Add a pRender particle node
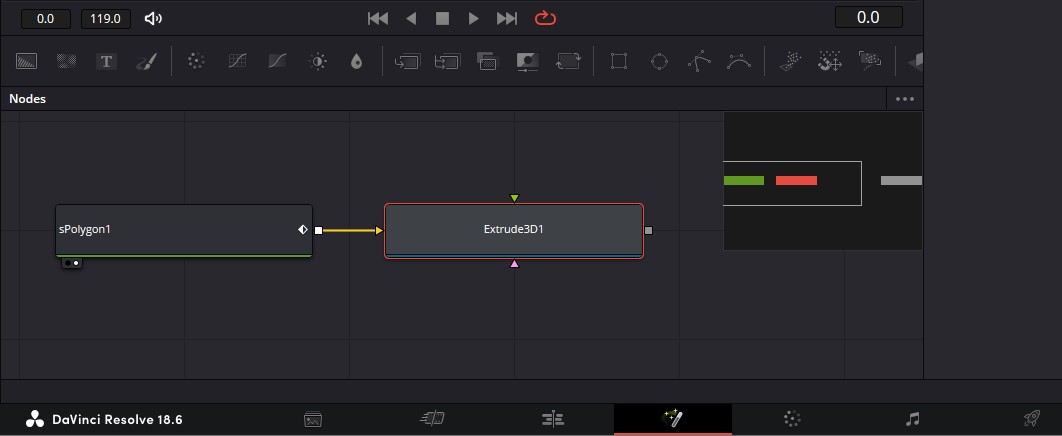 pos(870,62)
